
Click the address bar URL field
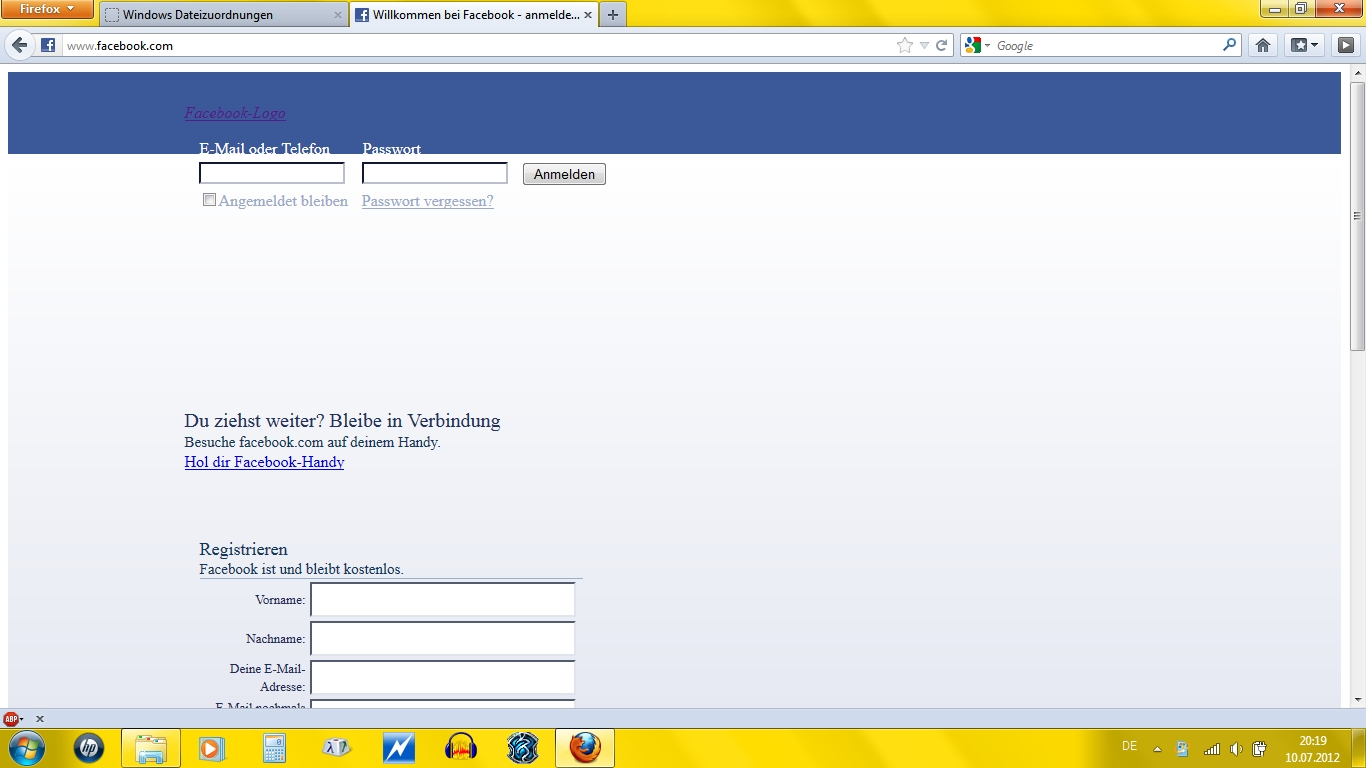(x=476, y=45)
